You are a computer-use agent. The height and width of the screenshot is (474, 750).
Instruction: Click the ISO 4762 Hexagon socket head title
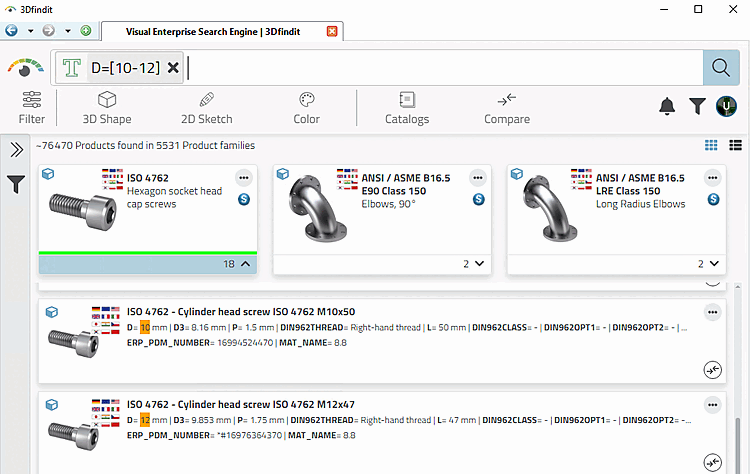175,191
